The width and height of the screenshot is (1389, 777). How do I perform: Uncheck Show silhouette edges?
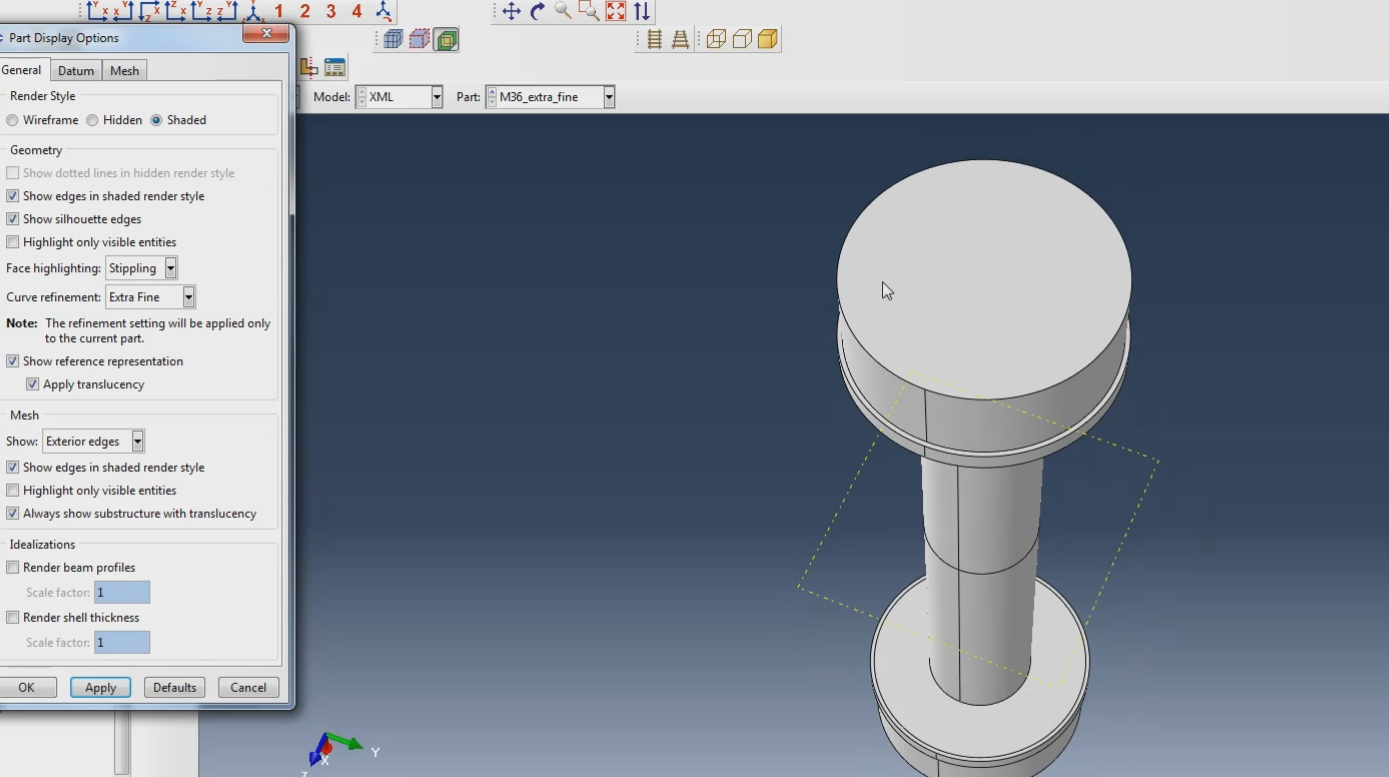(12, 218)
